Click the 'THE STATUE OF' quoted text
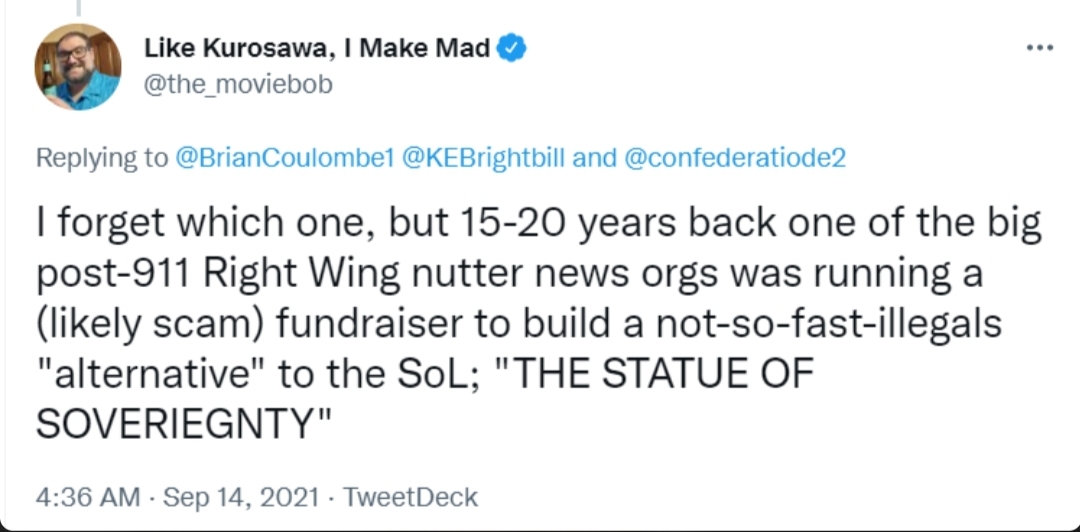This screenshot has width=1080, height=532. [656, 374]
